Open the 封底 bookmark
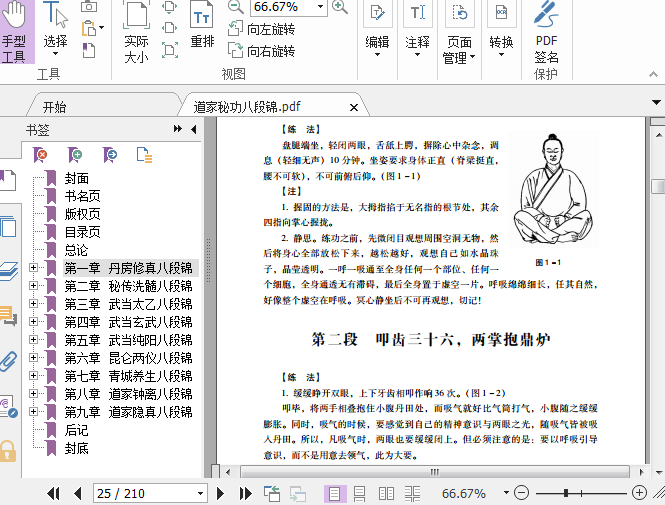 pos(76,448)
